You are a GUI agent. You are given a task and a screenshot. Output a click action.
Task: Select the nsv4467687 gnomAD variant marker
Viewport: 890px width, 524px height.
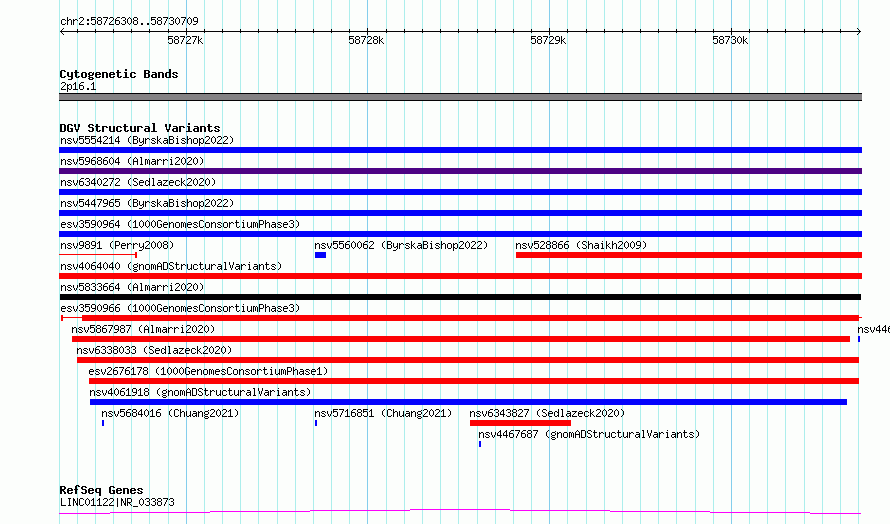click(480, 444)
